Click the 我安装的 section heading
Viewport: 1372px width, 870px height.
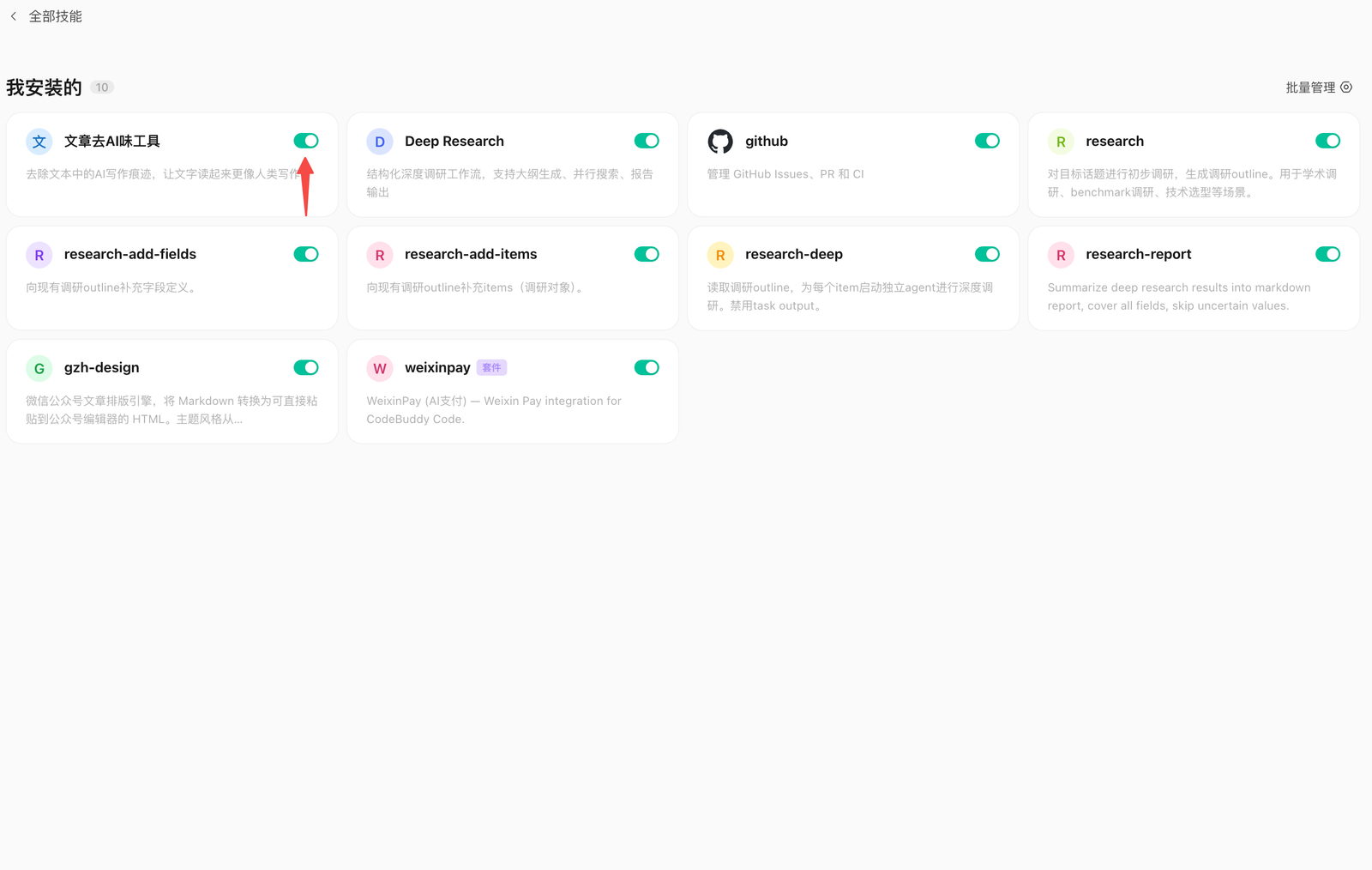(45, 88)
